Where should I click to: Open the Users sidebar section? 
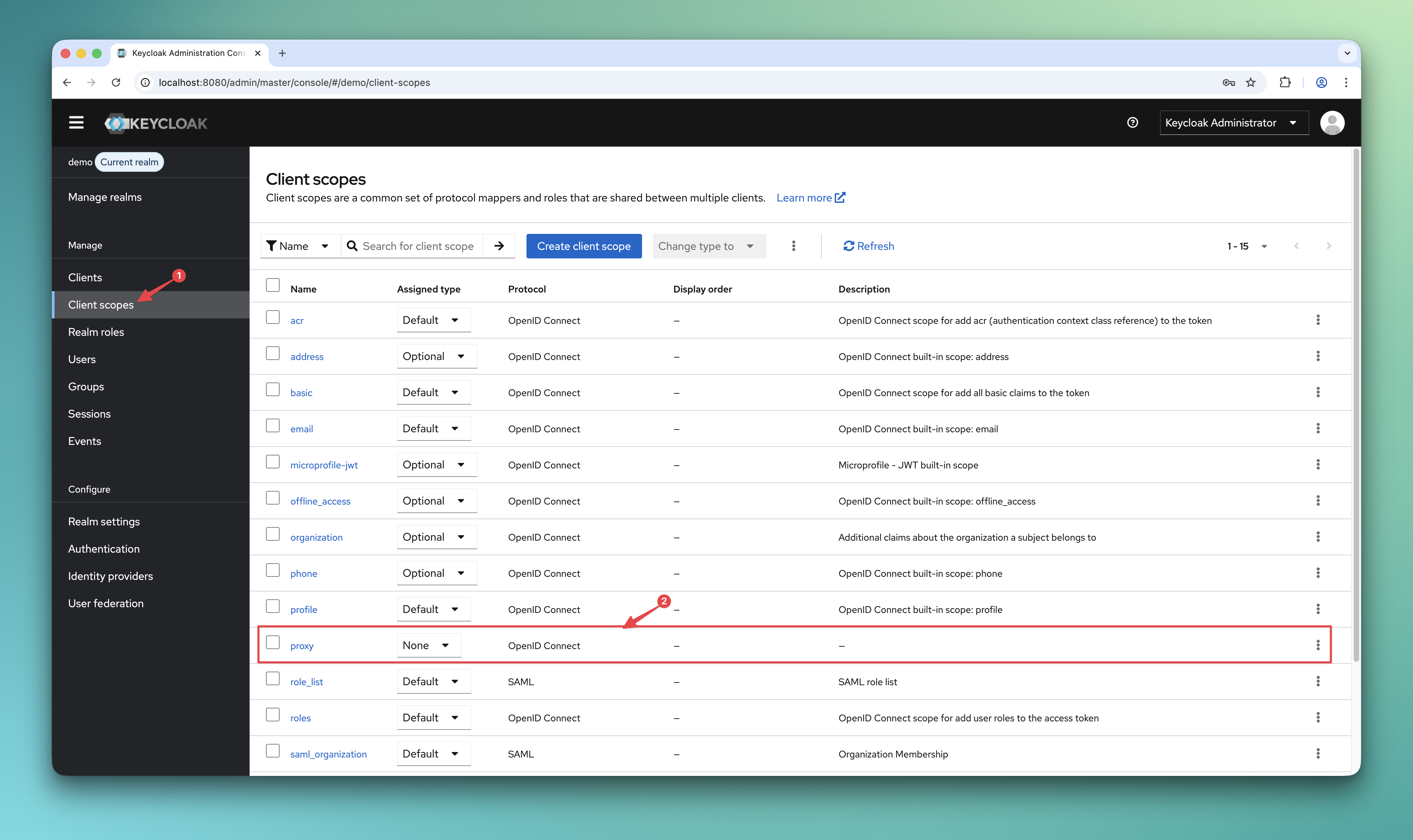point(151,359)
